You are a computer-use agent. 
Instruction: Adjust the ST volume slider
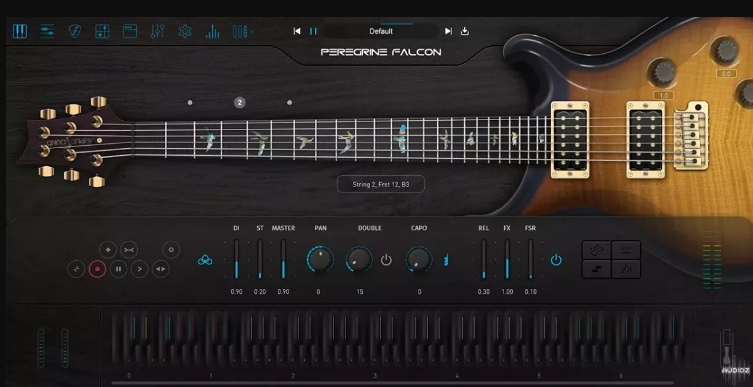tap(260, 259)
